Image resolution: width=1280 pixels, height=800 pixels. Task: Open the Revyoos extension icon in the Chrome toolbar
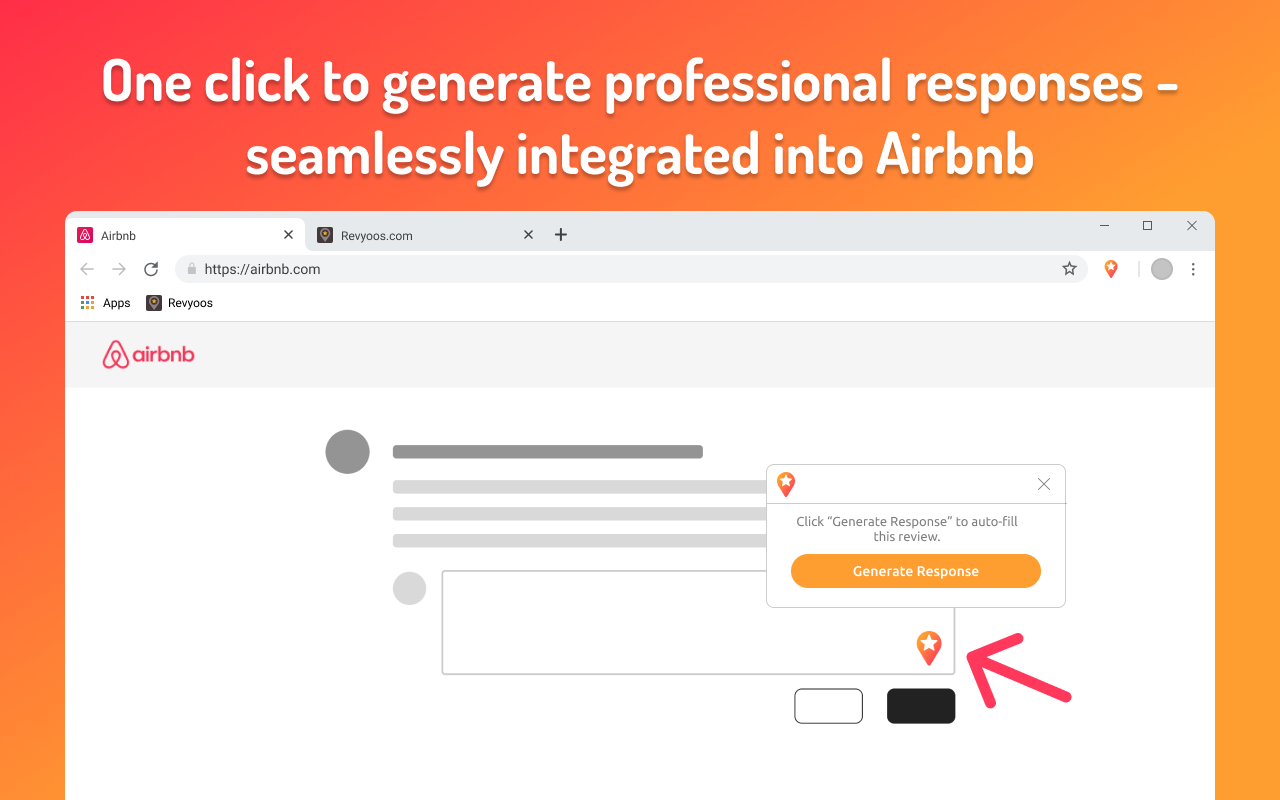[1110, 268]
